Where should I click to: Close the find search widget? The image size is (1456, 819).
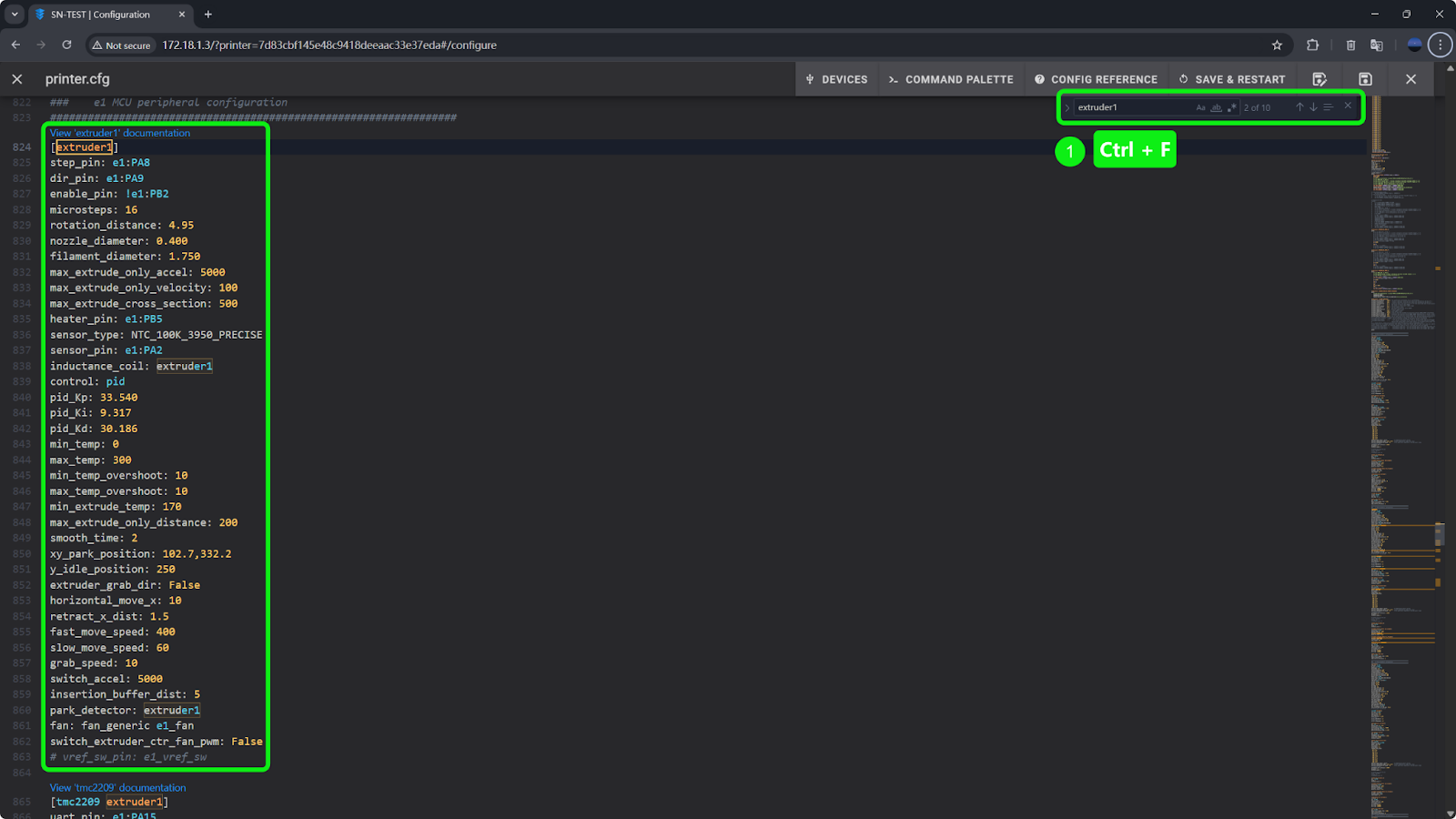[1348, 106]
